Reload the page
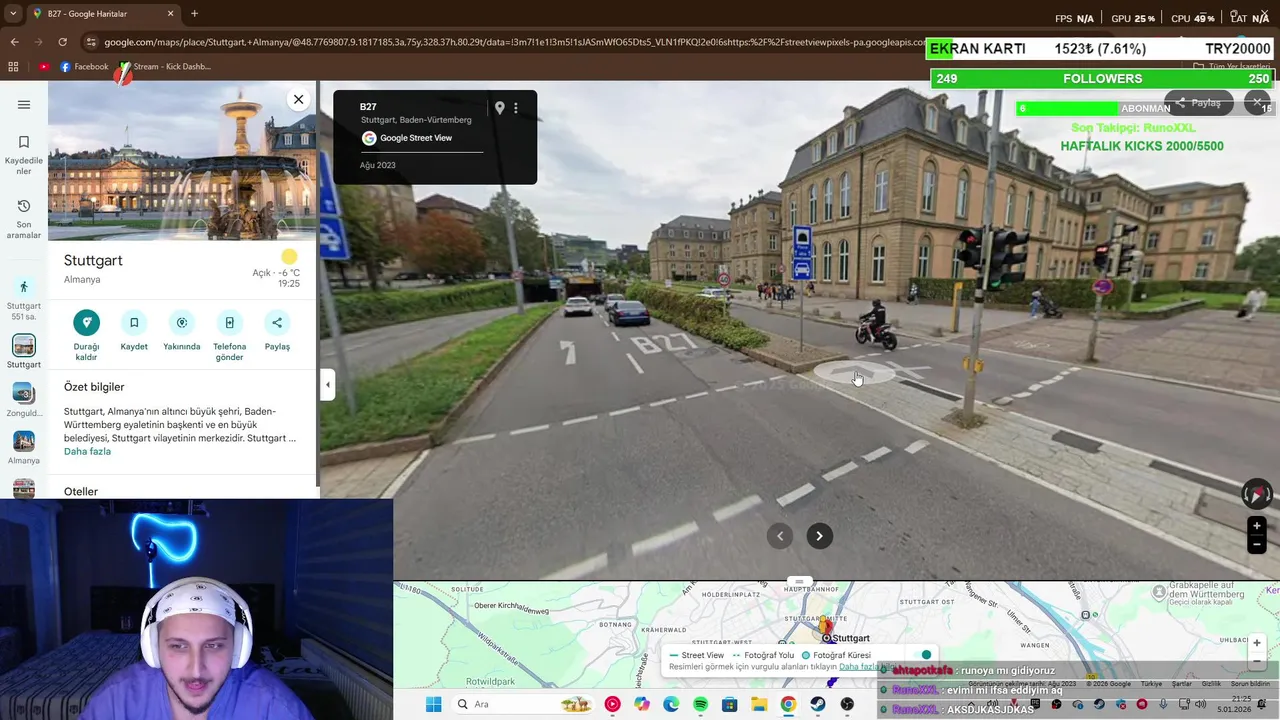Viewport: 1280px width, 720px height. [62, 42]
